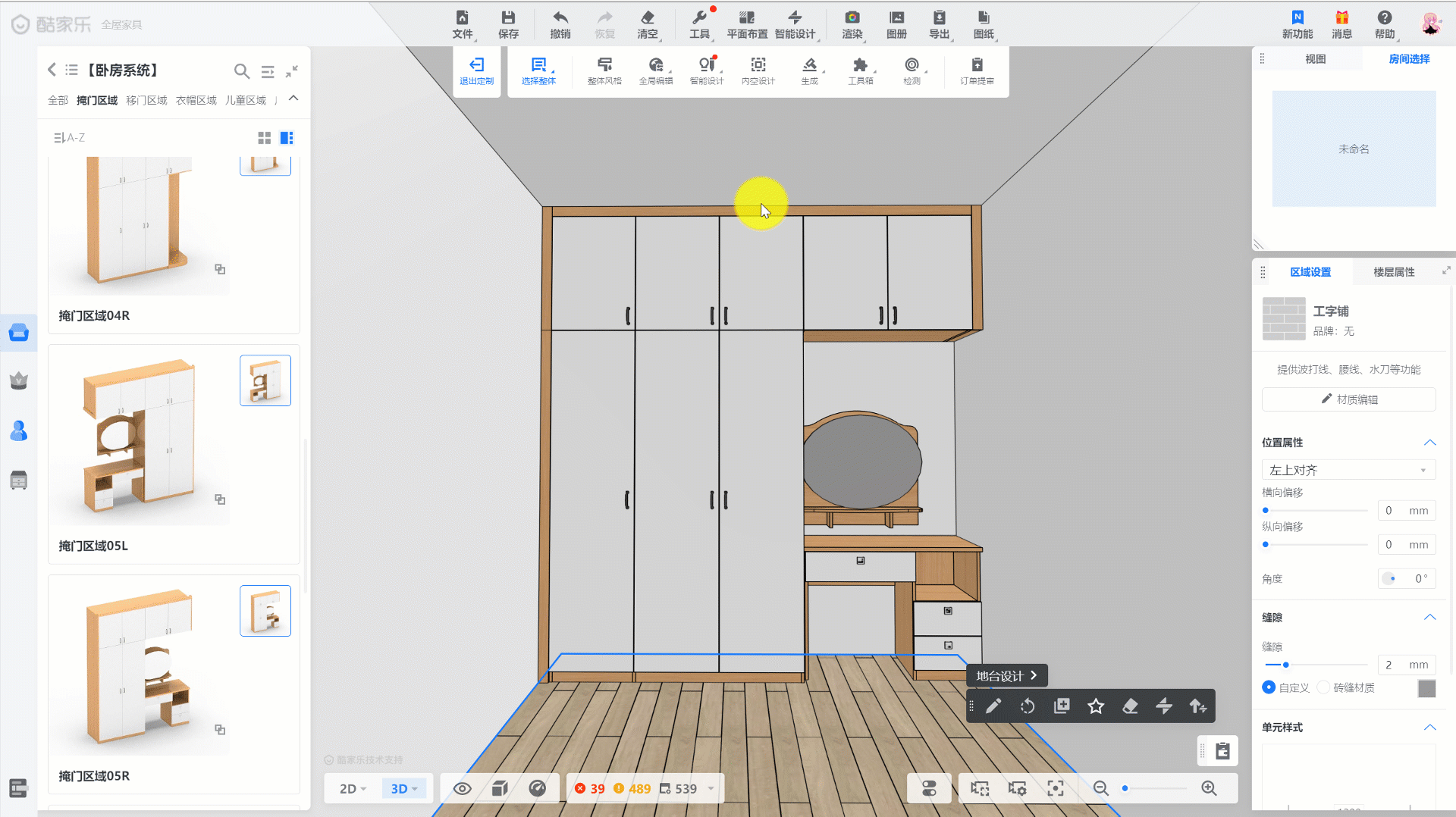The width and height of the screenshot is (1456, 817).
Task: Click the 地台设计 button
Action: point(1006,675)
